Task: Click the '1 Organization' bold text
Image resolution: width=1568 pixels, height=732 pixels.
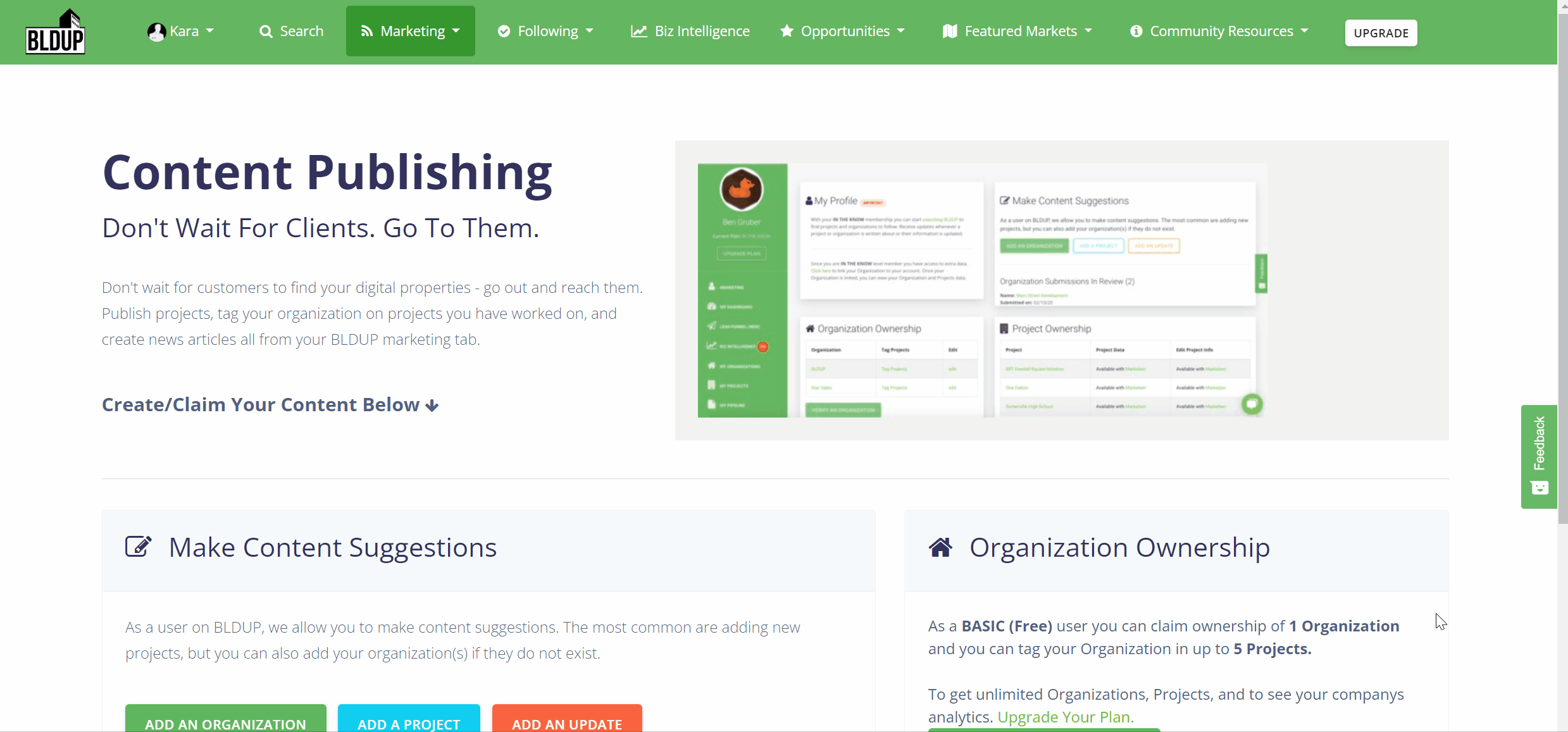Action: pos(1344,626)
